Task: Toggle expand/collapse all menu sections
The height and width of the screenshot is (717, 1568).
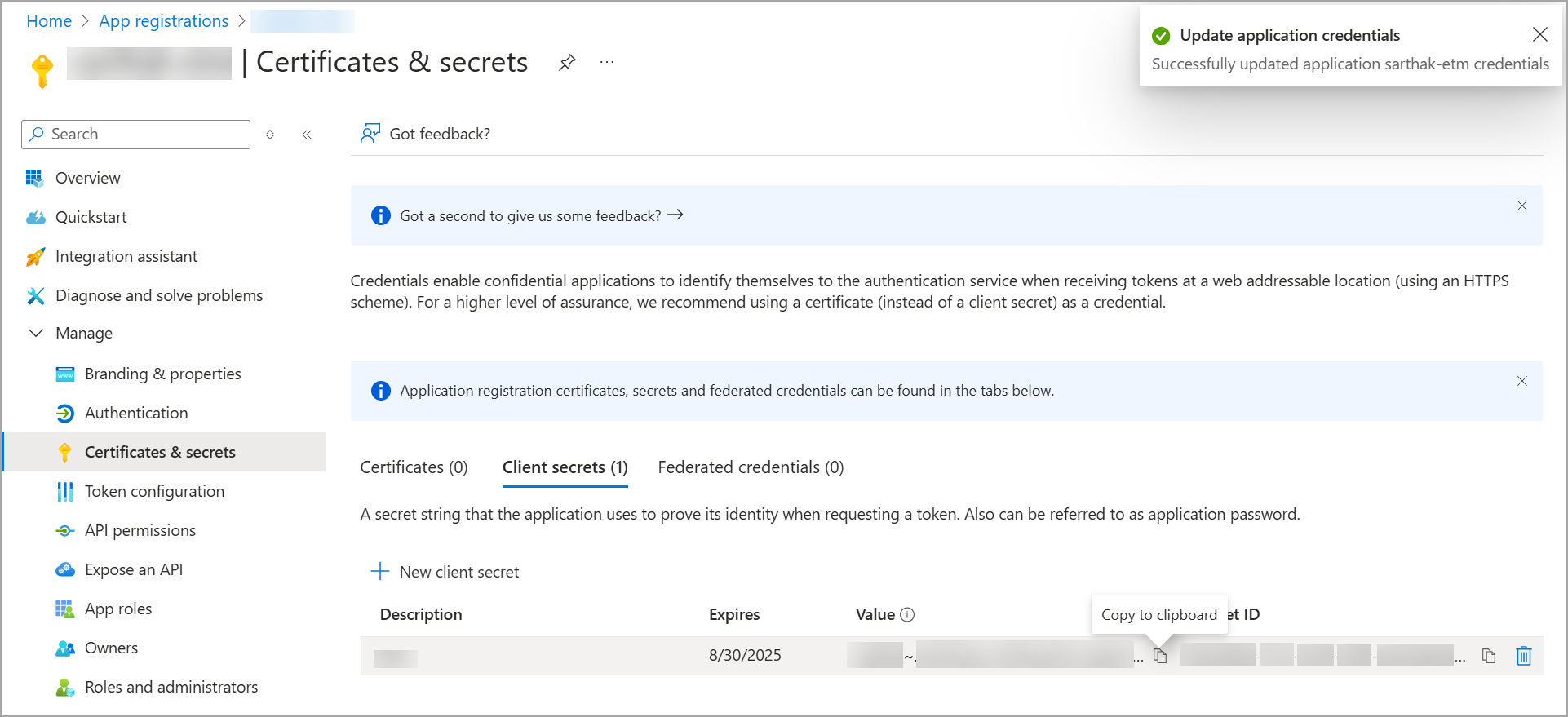Action: [x=270, y=135]
